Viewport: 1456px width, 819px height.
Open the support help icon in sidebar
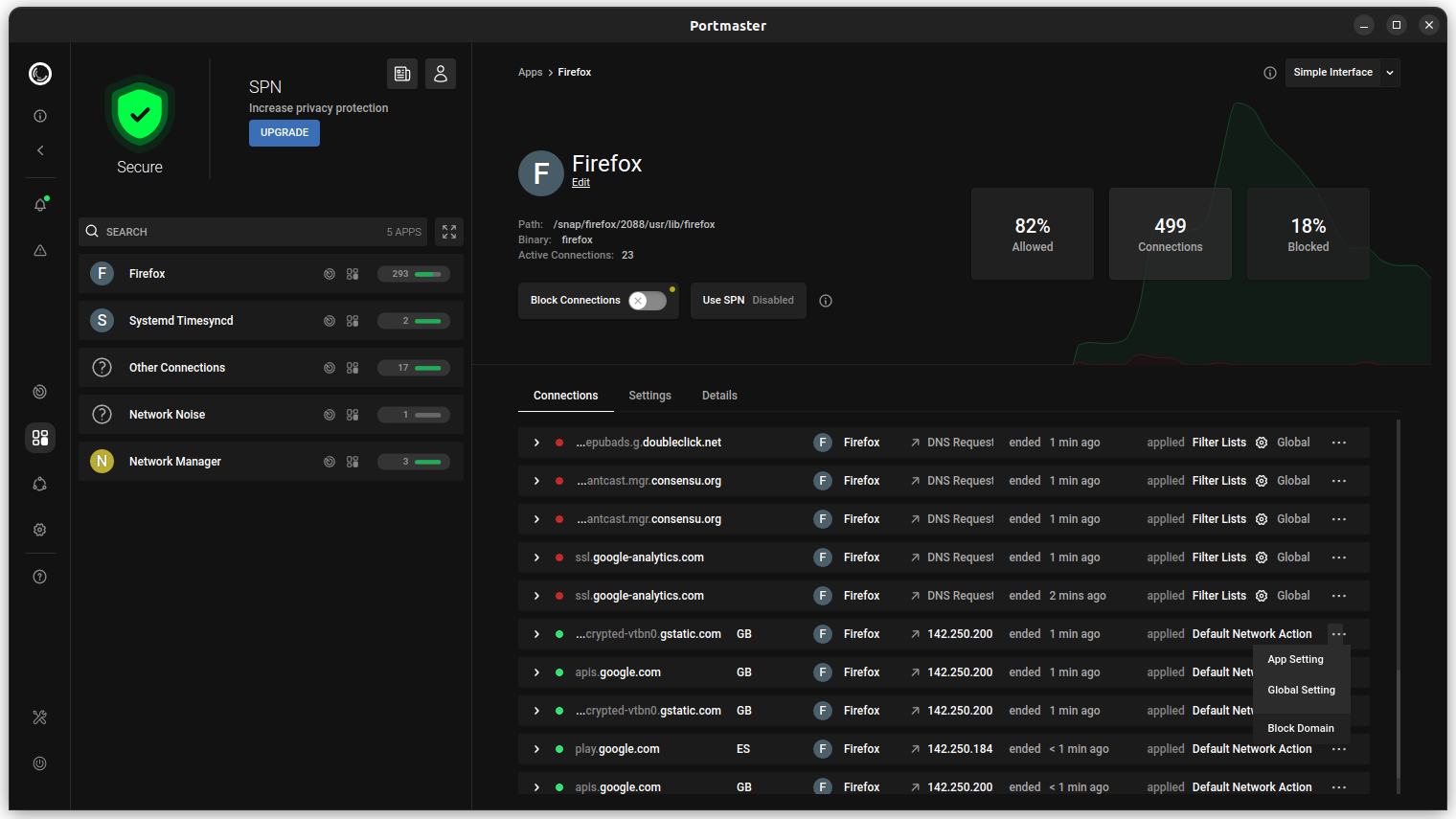pyautogui.click(x=40, y=577)
